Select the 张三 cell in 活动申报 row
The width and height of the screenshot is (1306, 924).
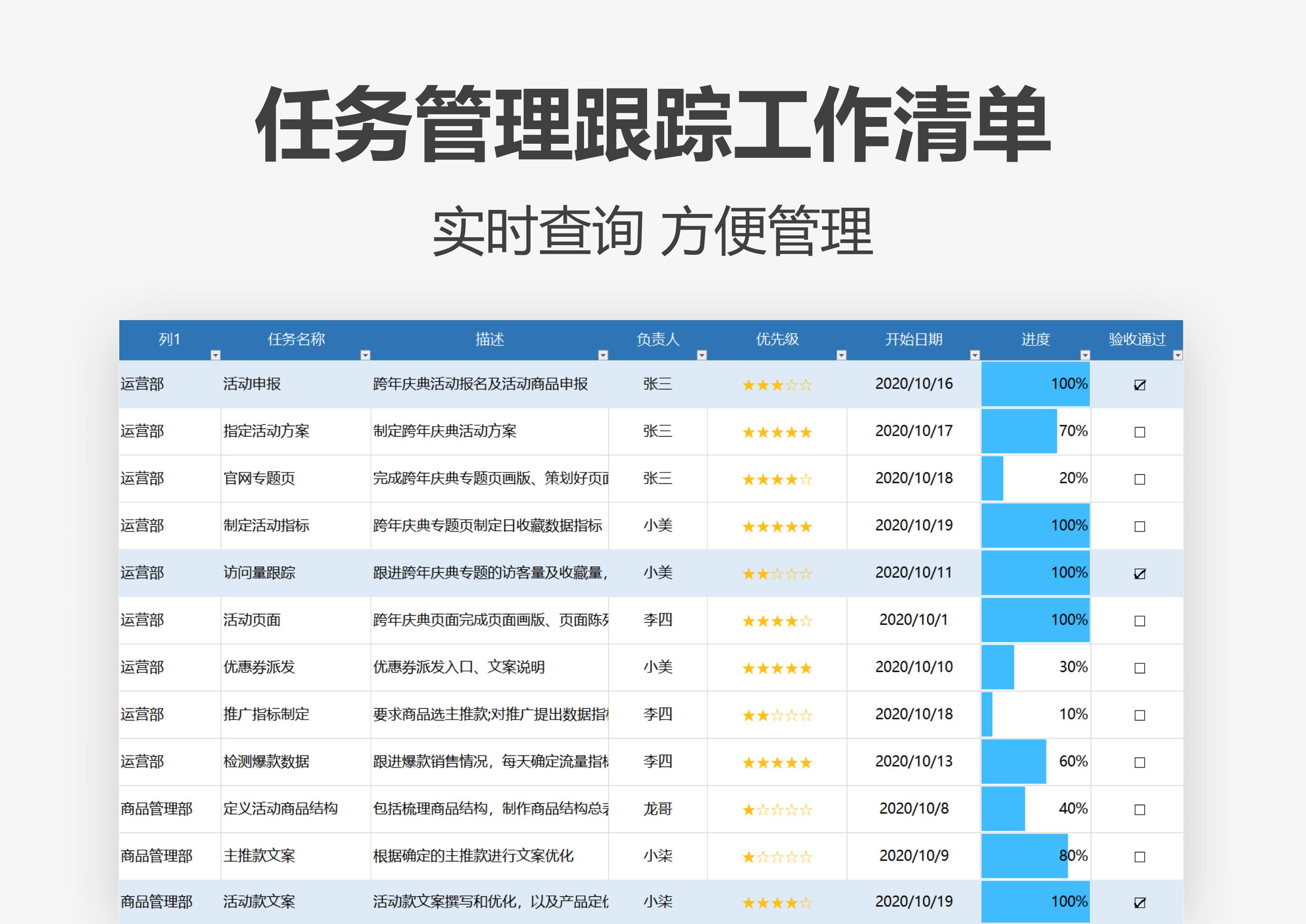pyautogui.click(x=658, y=384)
